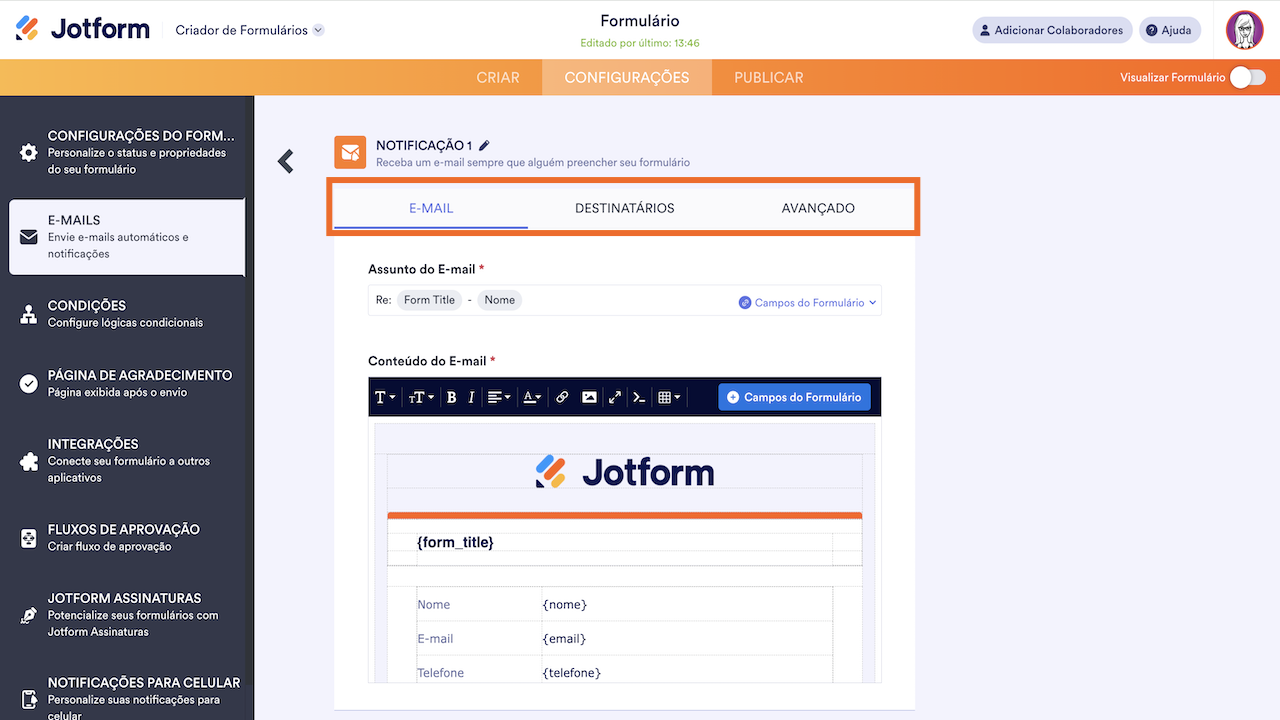Screen dimensions: 1280x720
Task: Click the Form Title tag in subject
Action: pos(429,300)
